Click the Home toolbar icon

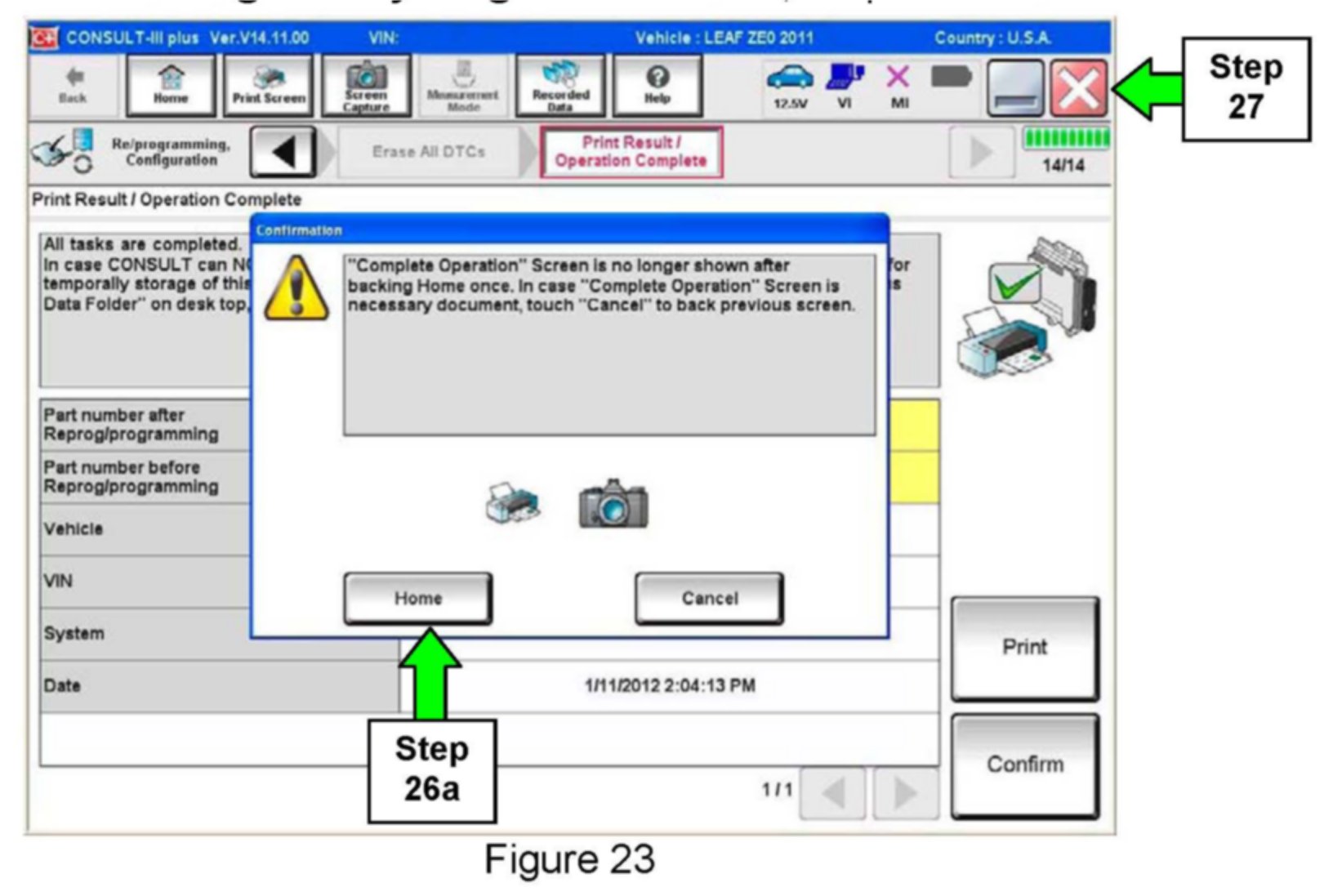(x=171, y=86)
